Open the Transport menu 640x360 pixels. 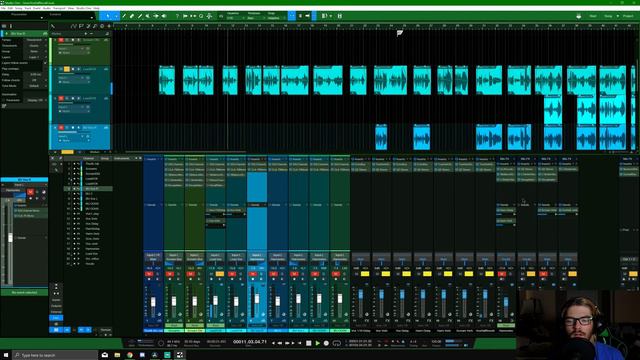tap(59, 8)
